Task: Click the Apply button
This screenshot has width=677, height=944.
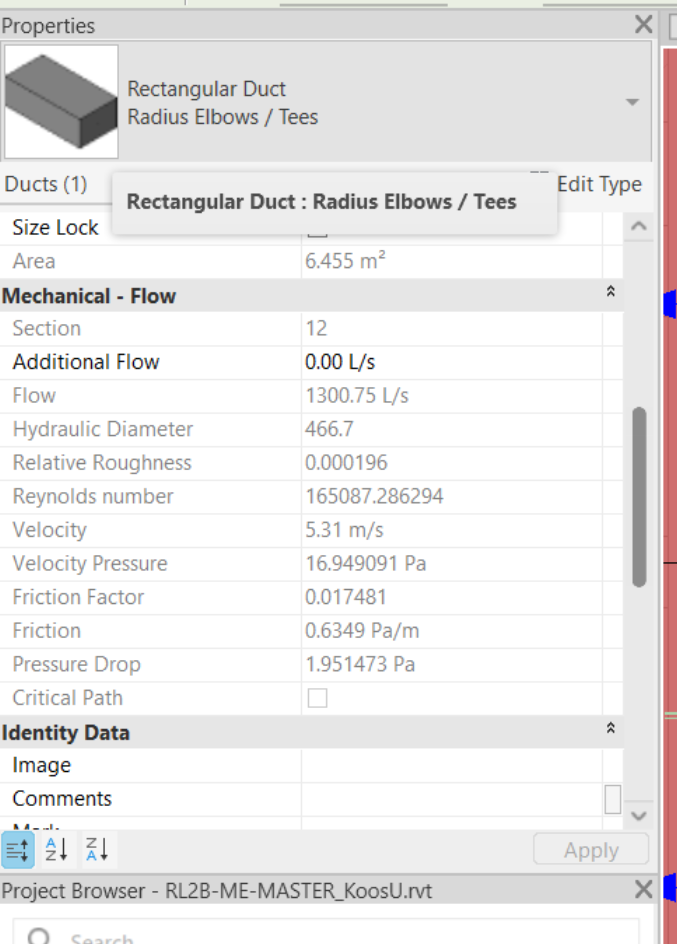Action: coord(591,849)
